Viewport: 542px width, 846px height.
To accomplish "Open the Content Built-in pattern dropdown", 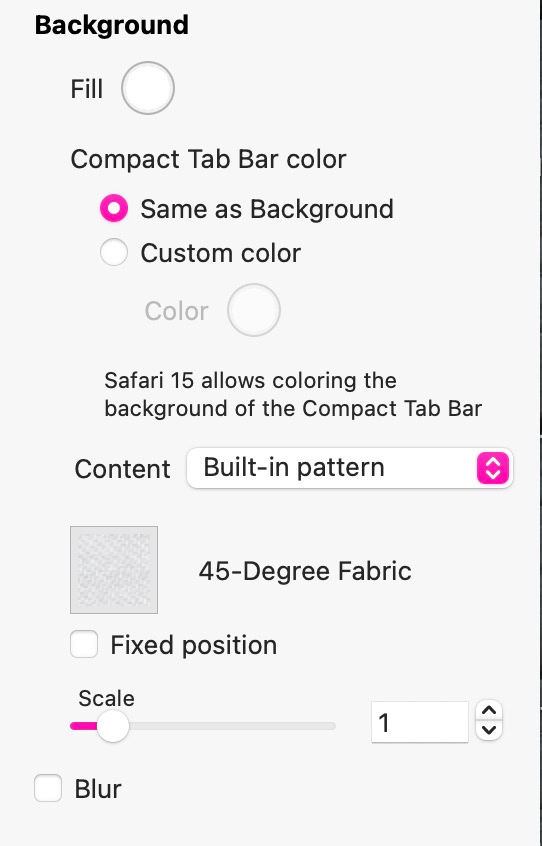I will point(349,468).
